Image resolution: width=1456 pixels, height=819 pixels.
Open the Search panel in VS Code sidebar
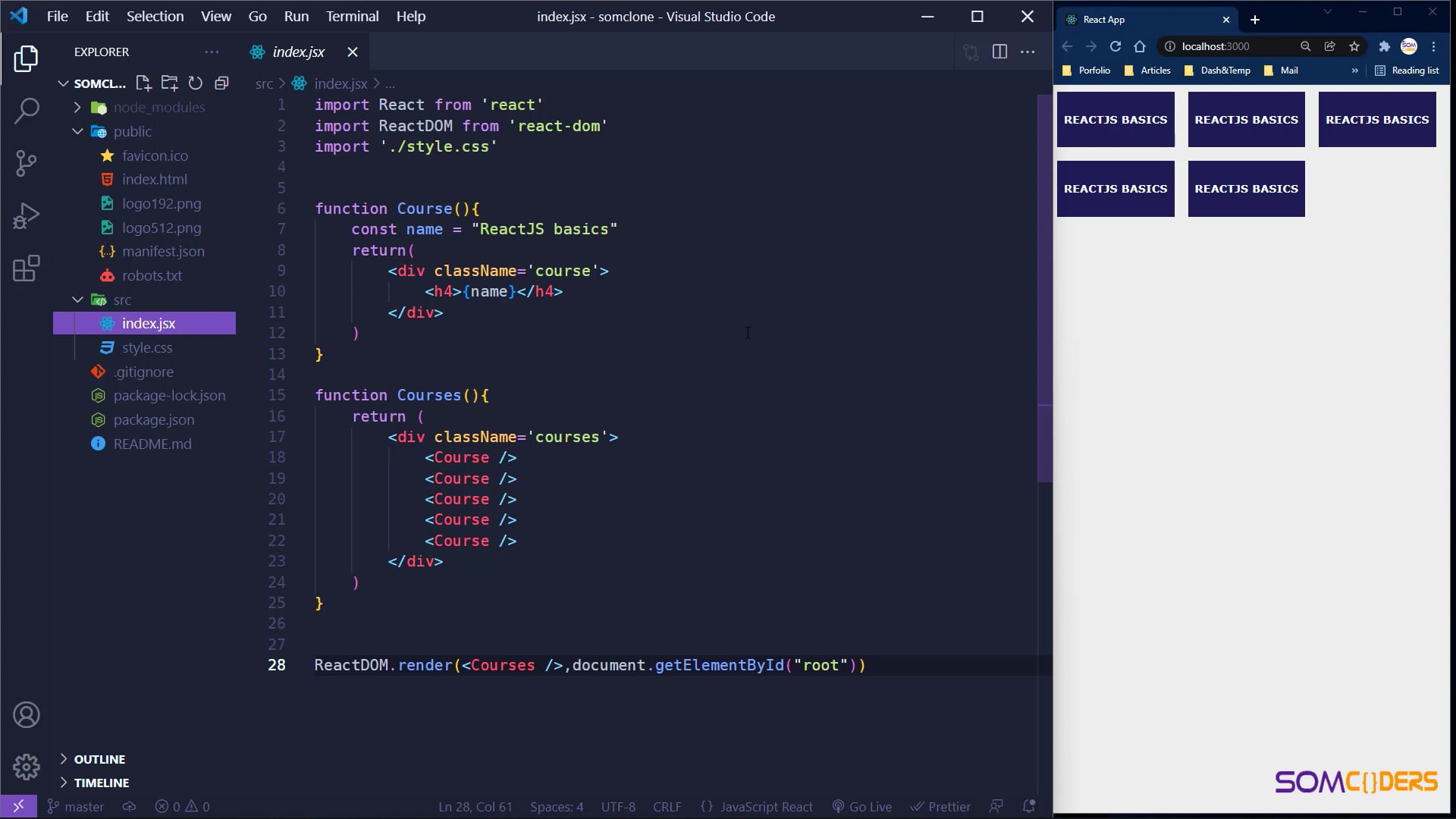[x=27, y=111]
